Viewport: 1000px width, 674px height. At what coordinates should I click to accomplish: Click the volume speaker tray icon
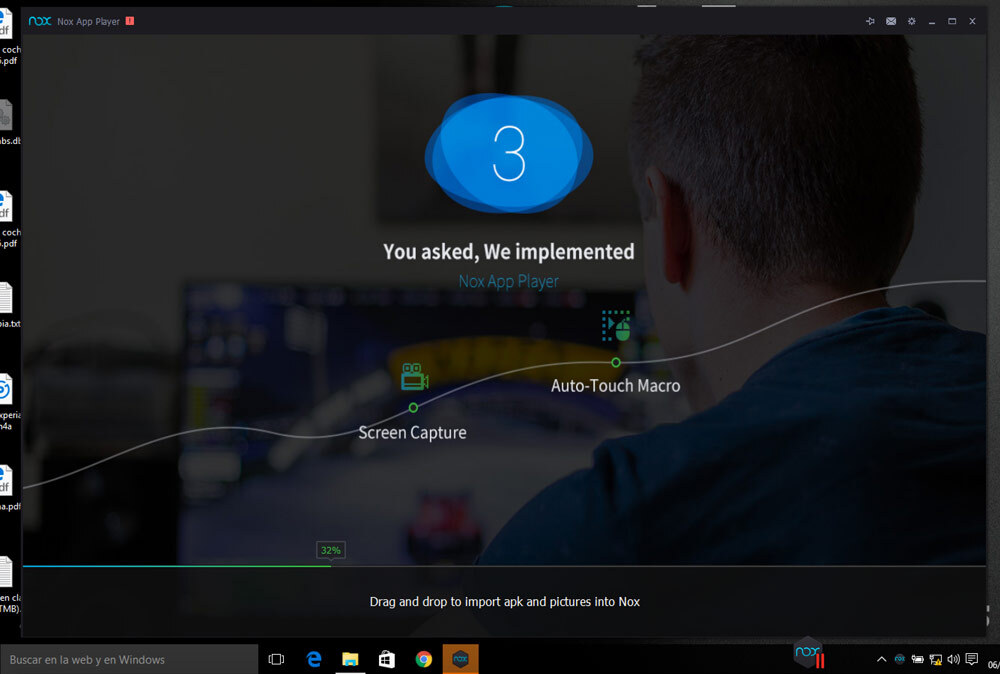coord(953,660)
